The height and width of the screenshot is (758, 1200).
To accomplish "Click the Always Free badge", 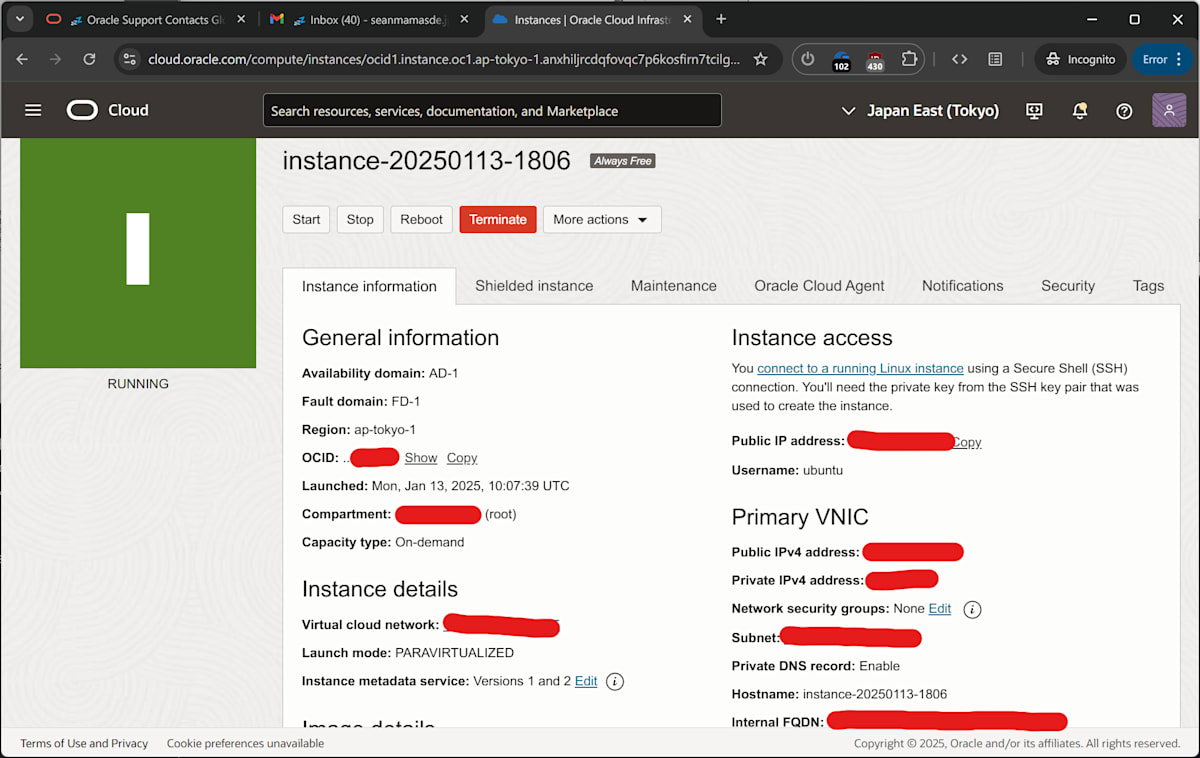I will [622, 161].
